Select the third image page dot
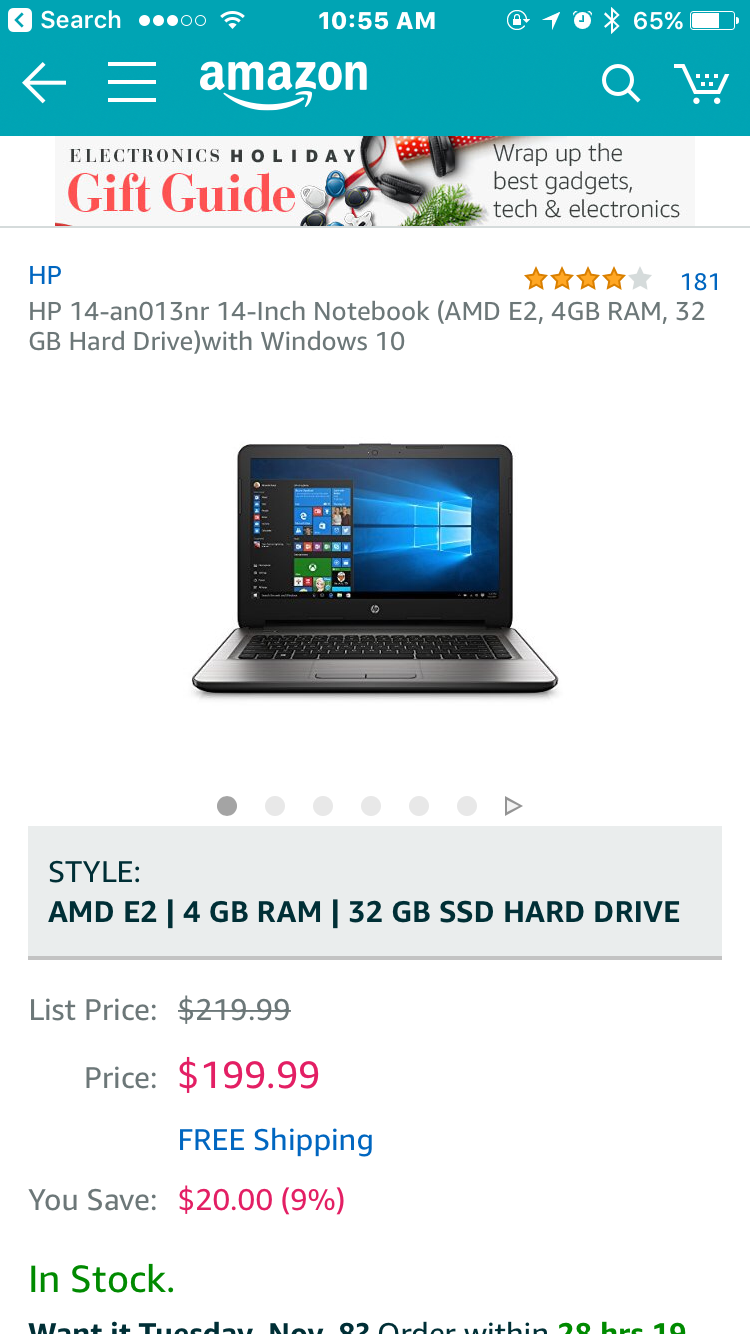Viewport: 750px width, 1334px height. coord(323,806)
